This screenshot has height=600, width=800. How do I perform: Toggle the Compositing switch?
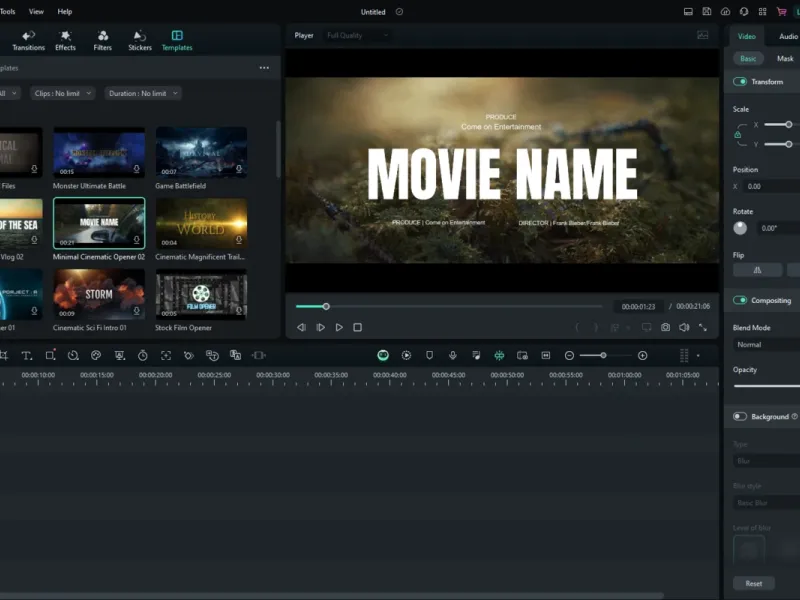(740, 300)
